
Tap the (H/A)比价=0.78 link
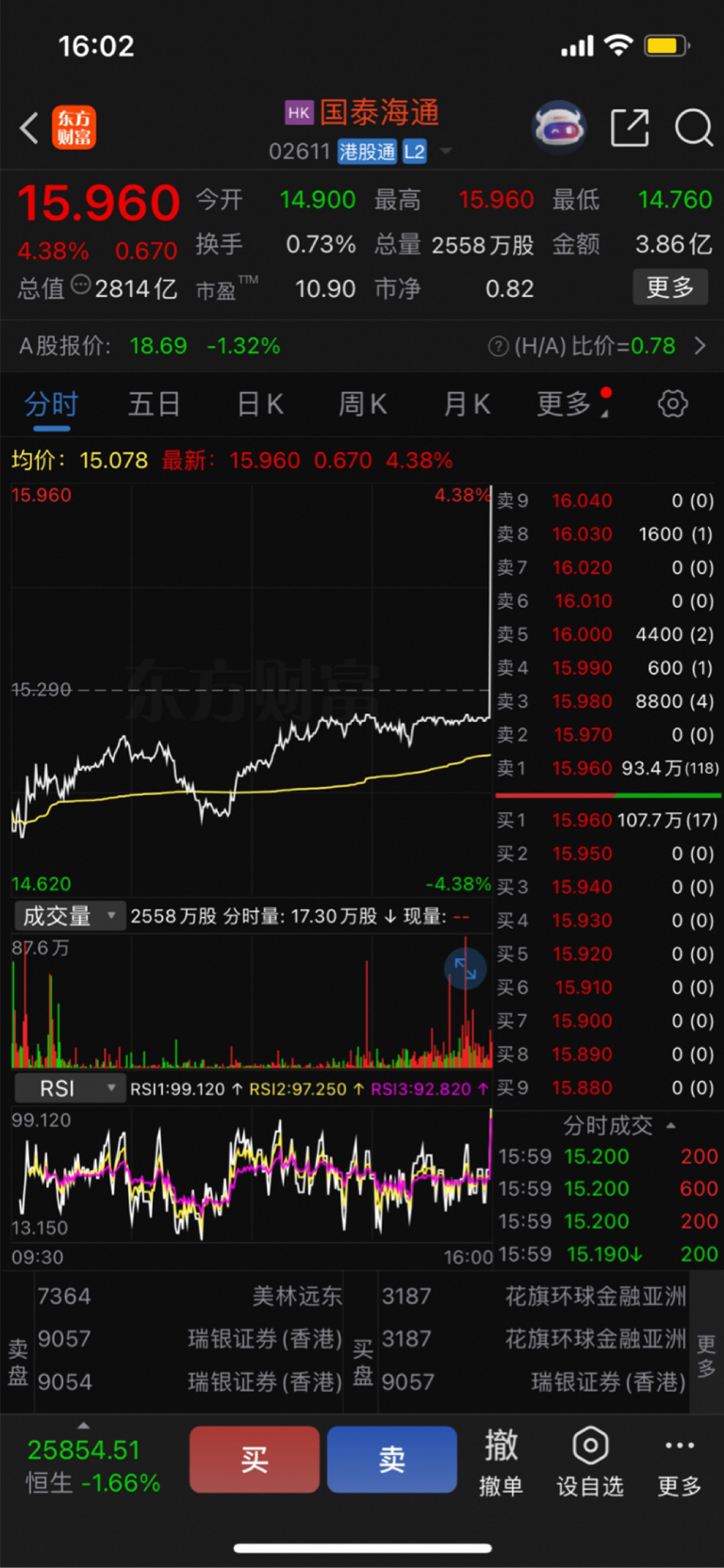click(595, 346)
